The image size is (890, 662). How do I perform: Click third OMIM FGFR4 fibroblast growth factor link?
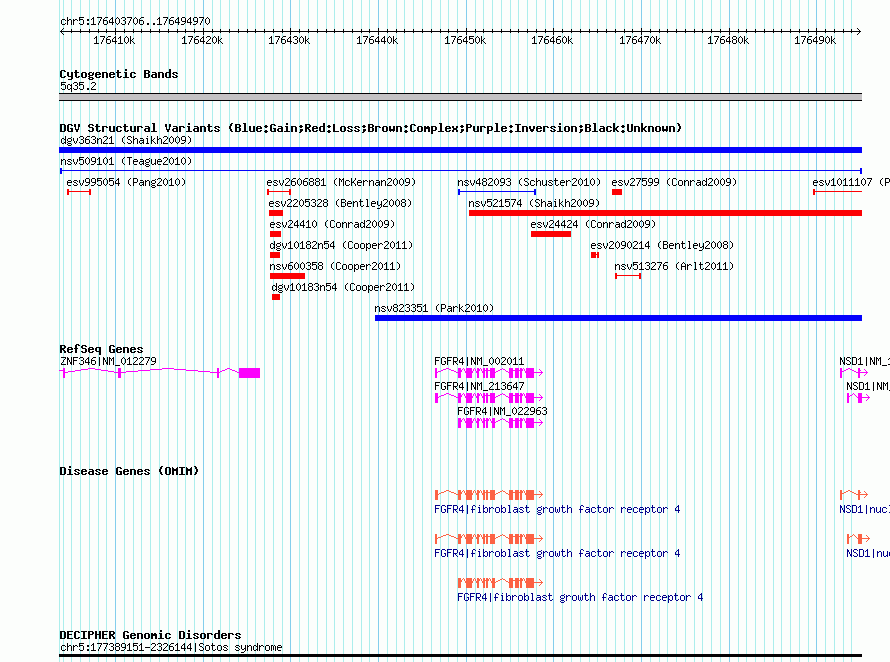pyautogui.click(x=580, y=597)
